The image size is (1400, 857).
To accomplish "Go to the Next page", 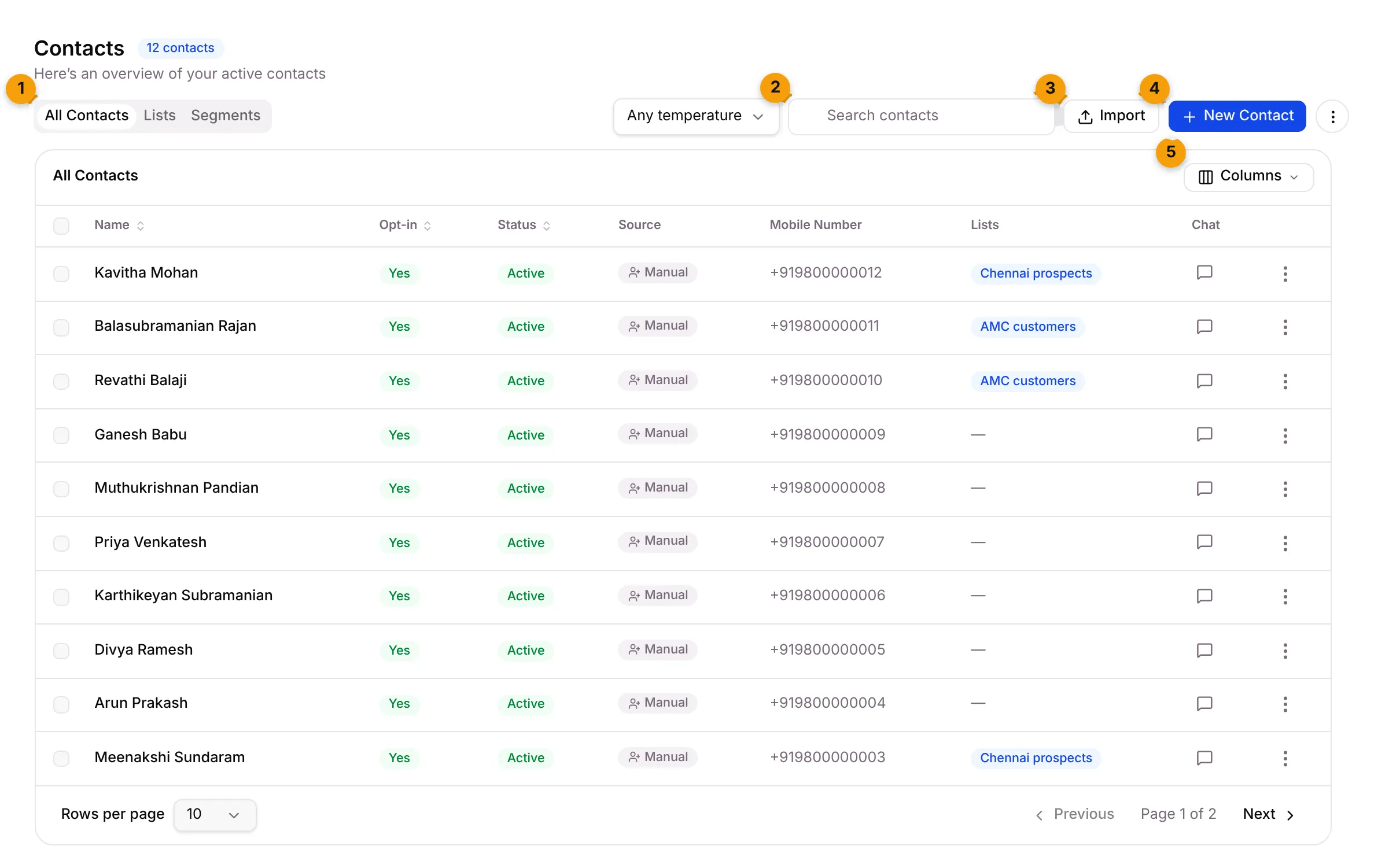I will click(x=1269, y=814).
